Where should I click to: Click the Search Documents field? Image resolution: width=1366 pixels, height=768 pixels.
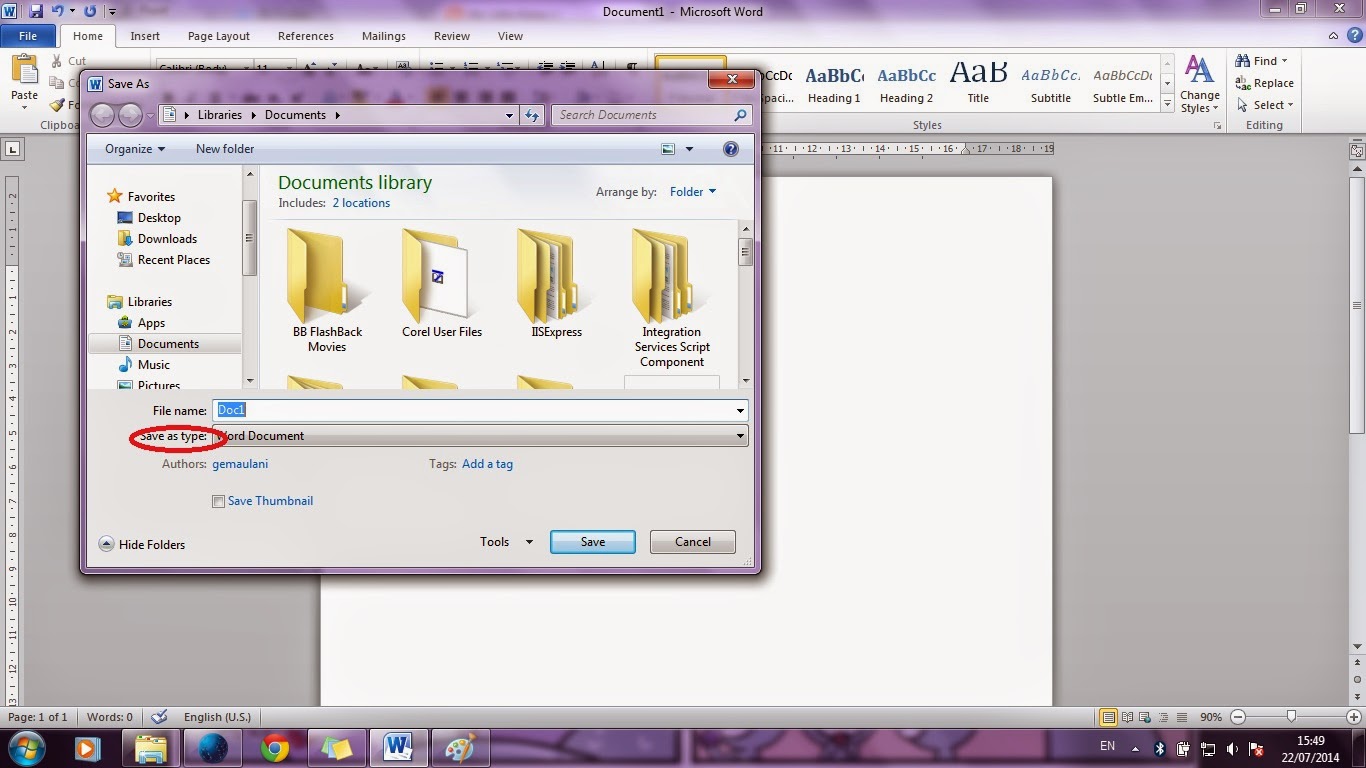tap(651, 115)
